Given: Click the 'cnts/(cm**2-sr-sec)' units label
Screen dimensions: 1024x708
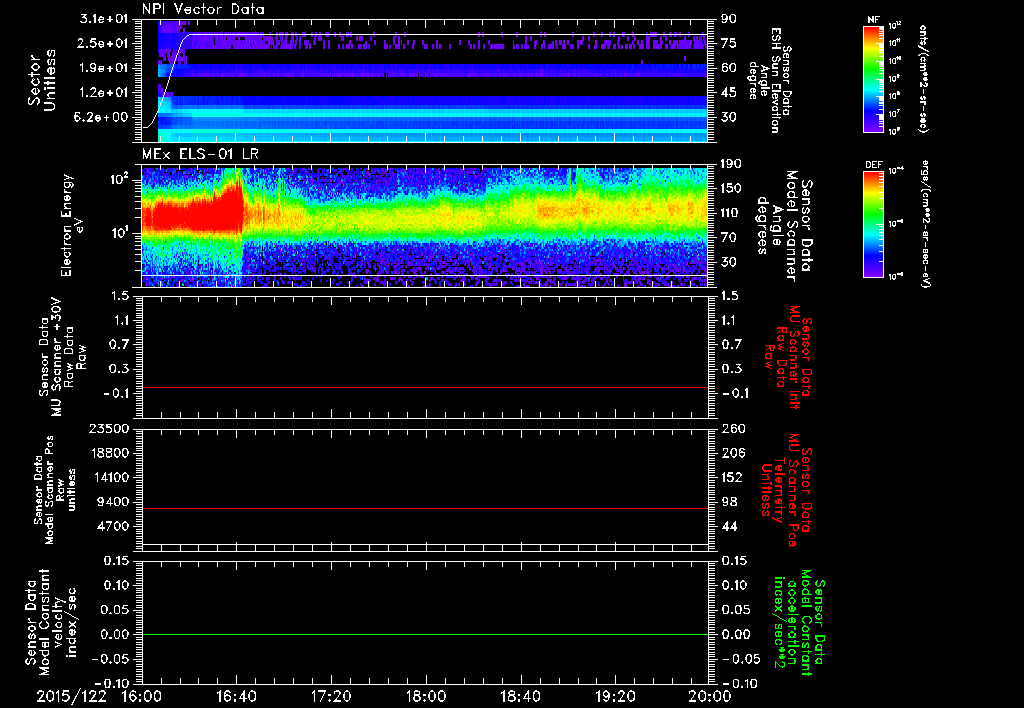Looking at the screenshot, I should click(923, 78).
